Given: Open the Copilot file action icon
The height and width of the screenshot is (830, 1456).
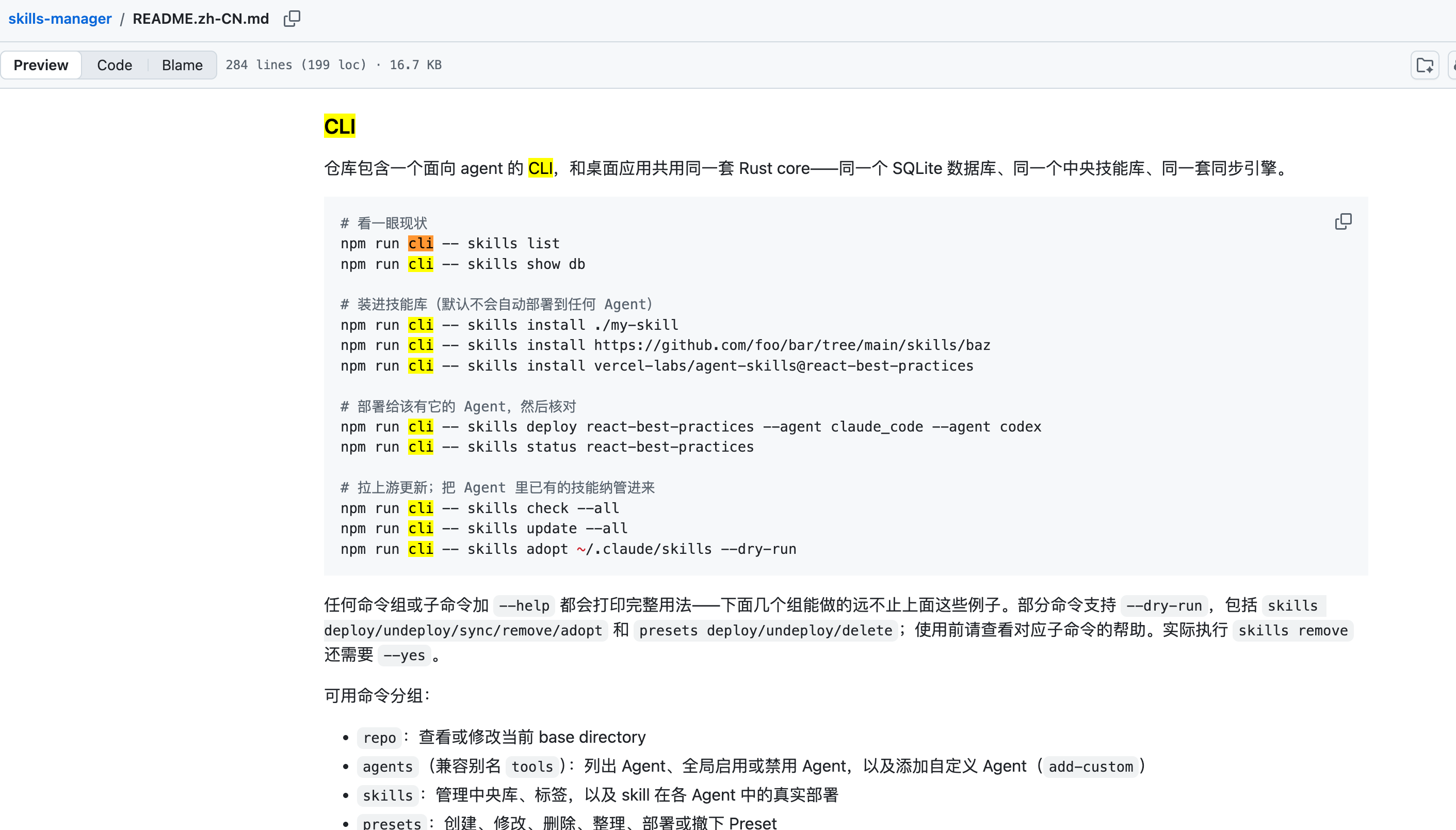Looking at the screenshot, I should tap(1425, 65).
